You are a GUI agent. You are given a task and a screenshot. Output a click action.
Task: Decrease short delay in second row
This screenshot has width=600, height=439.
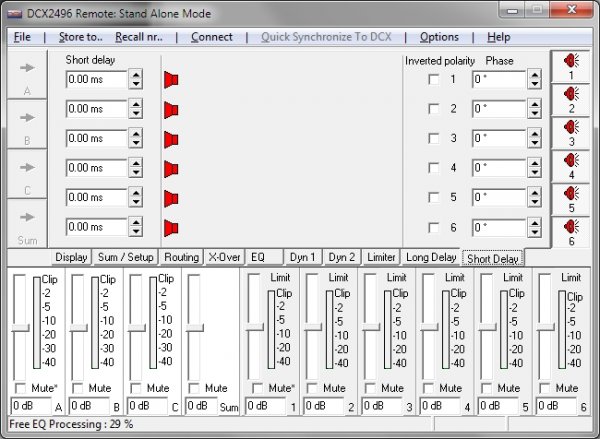click(136, 114)
